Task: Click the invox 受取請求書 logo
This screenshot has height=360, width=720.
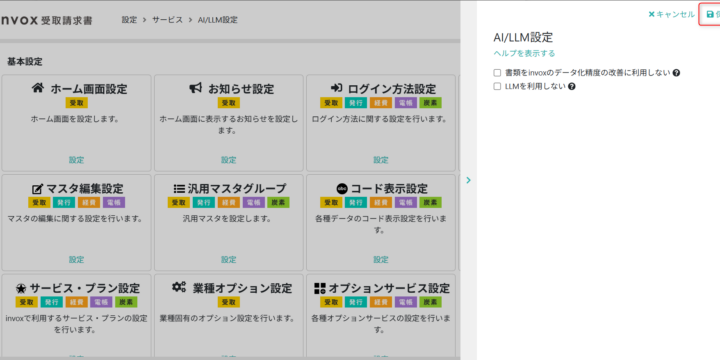Action: (46, 20)
